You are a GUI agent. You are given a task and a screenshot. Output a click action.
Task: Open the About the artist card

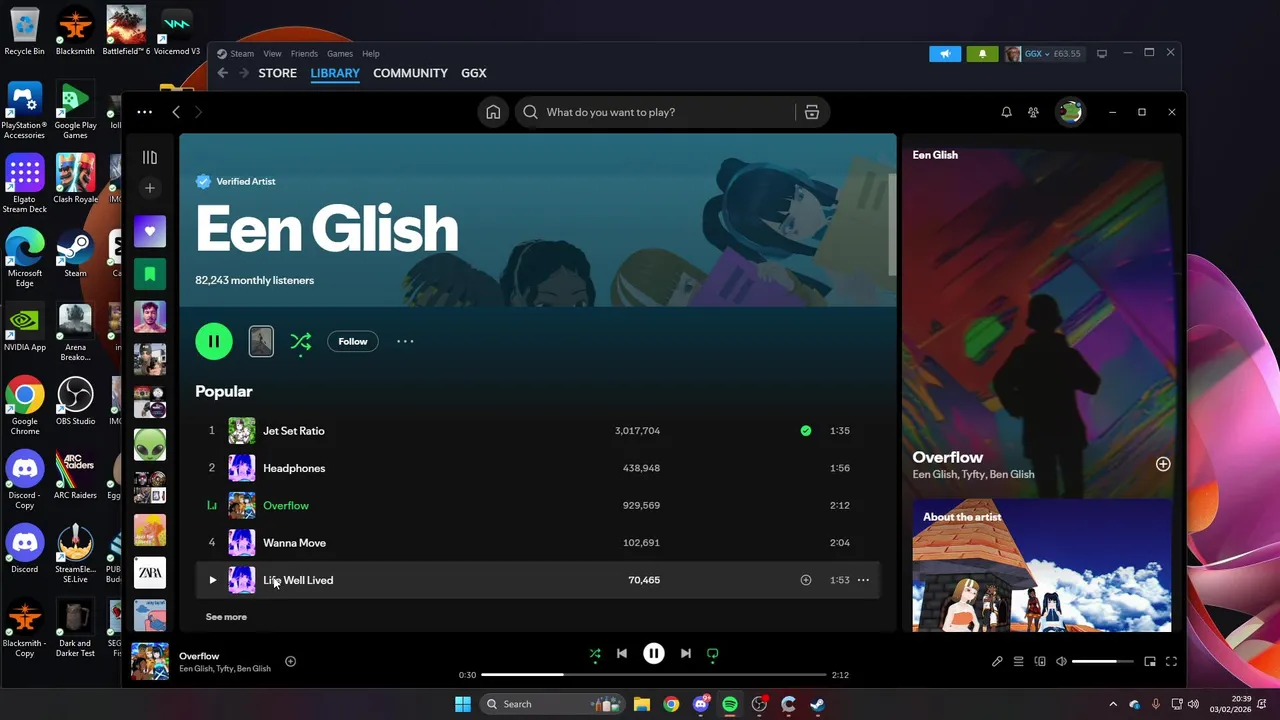[1041, 565]
